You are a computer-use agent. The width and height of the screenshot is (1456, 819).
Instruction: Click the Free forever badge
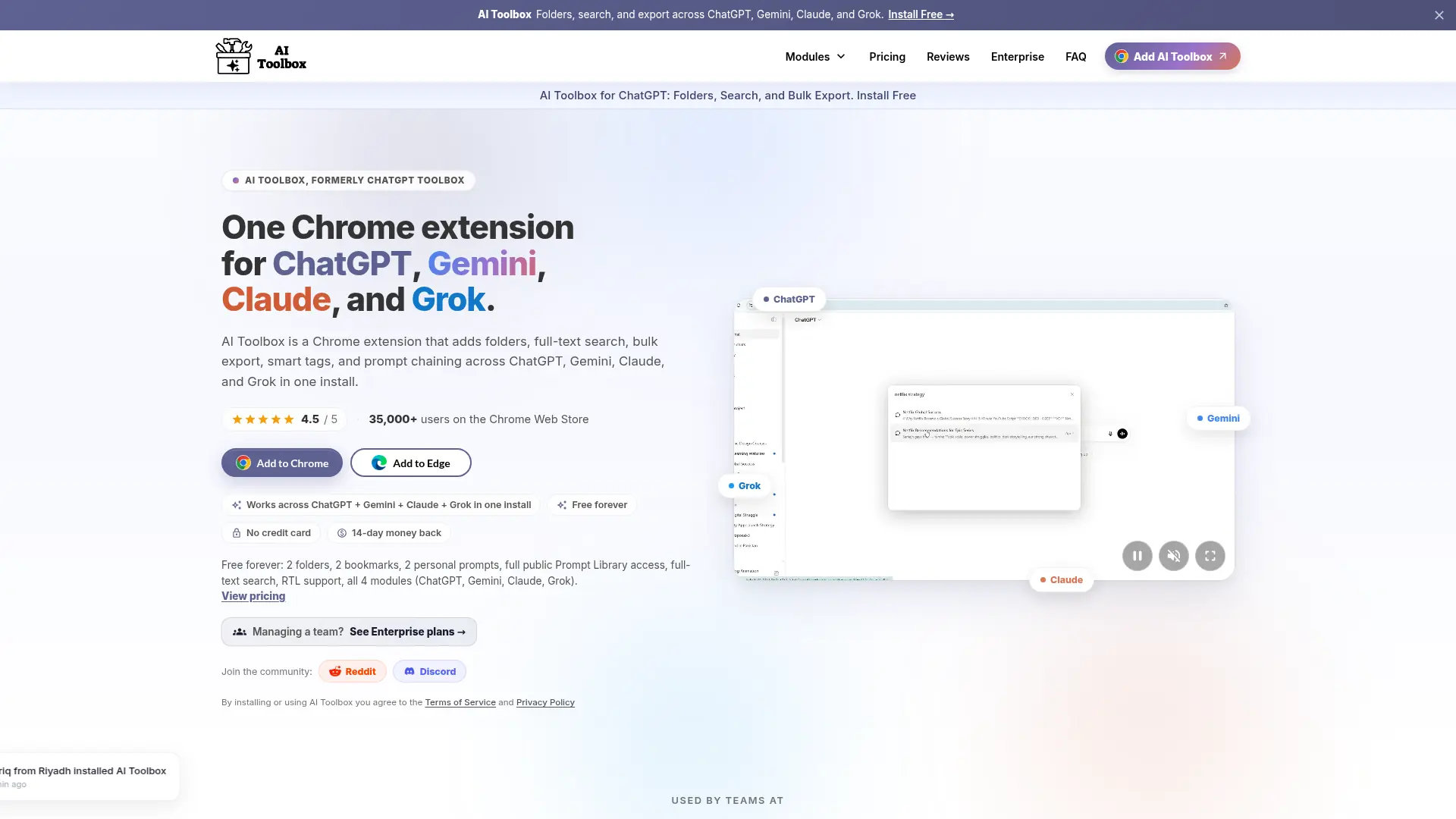pos(591,504)
